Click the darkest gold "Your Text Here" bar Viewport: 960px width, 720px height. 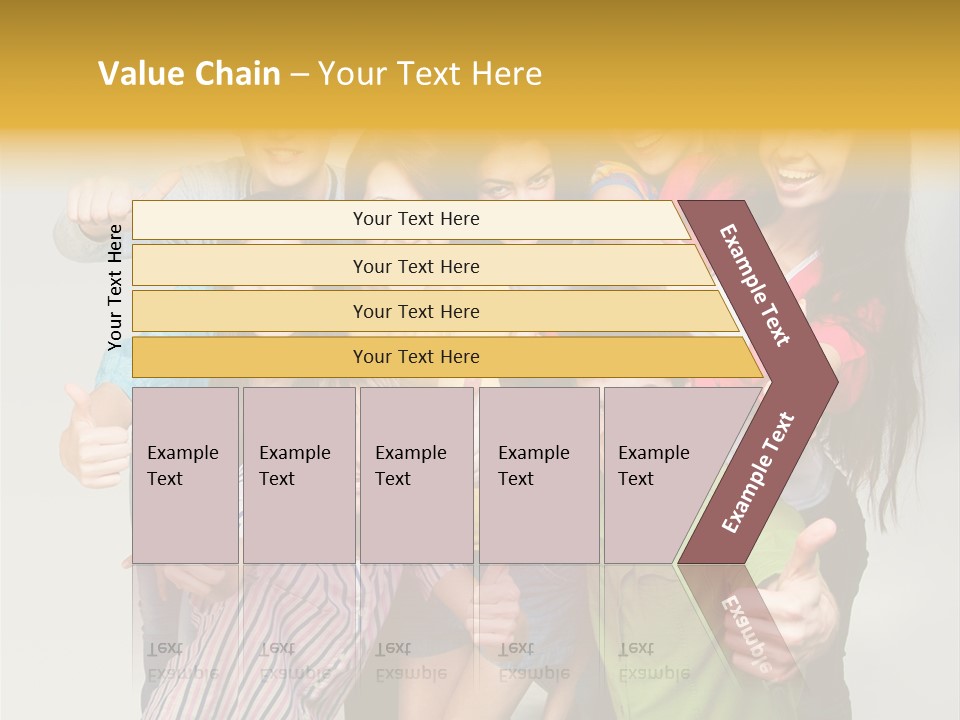[x=416, y=357]
